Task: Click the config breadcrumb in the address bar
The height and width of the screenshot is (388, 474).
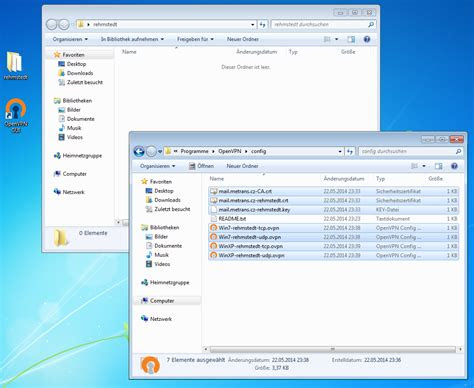Action: [258, 151]
